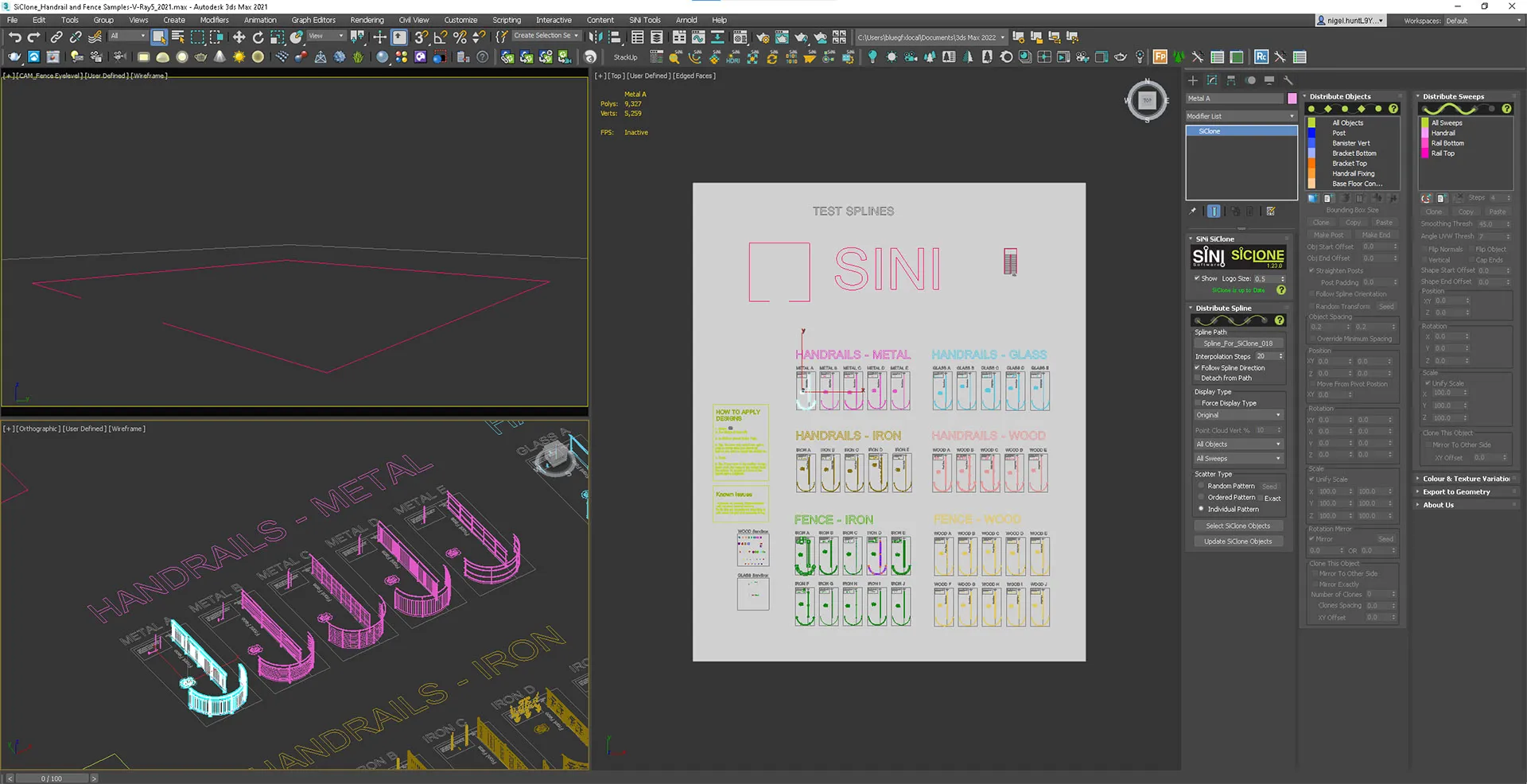Click the Undo arrow icon

14,37
